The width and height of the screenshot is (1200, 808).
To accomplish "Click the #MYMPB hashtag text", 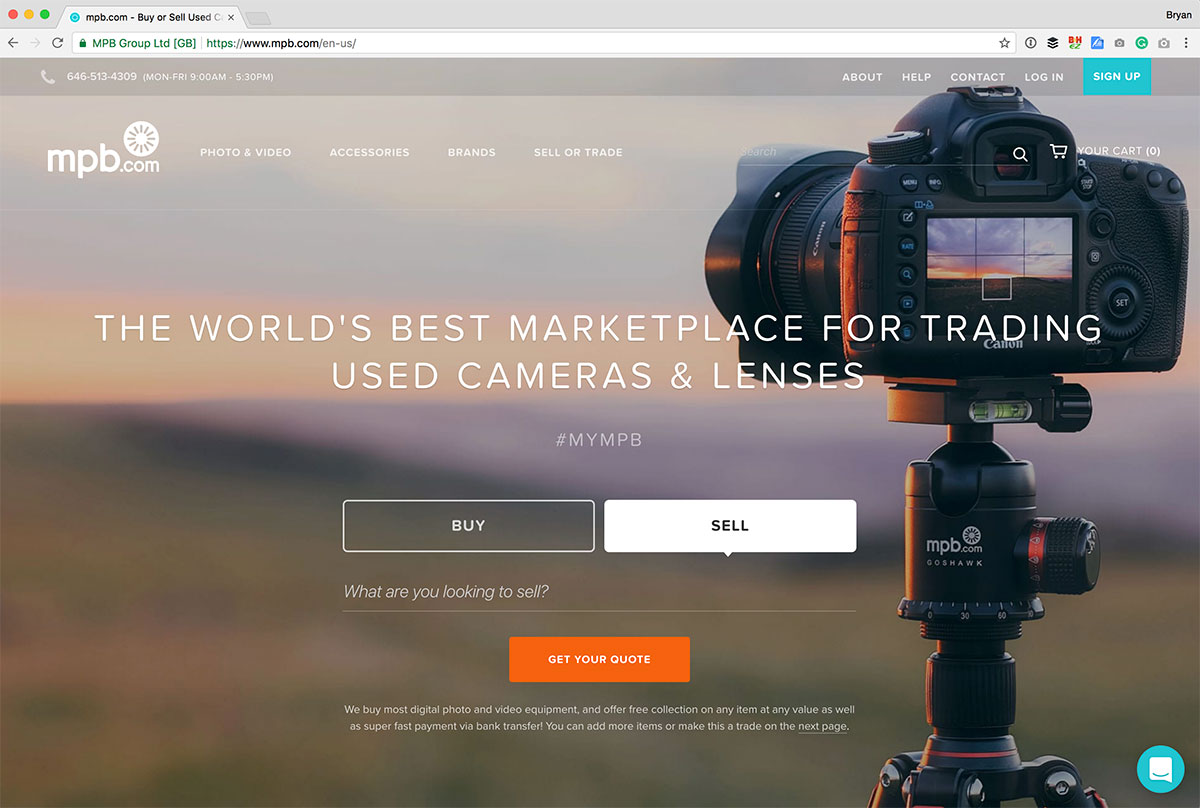I will point(599,440).
